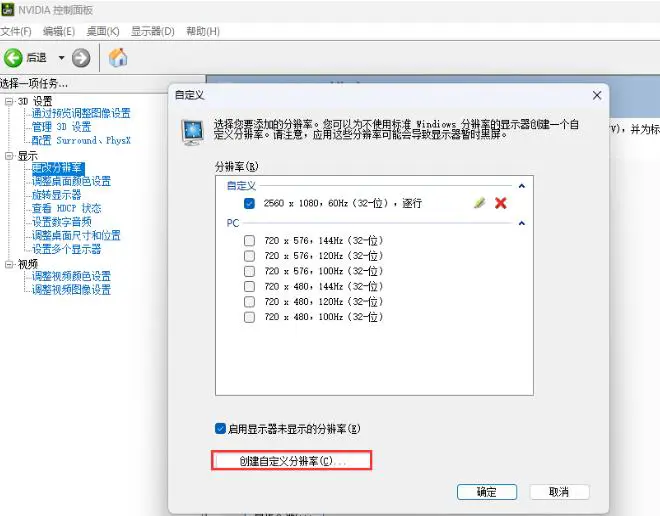Delete the 2560 x 1080 custom resolution
The image size is (660, 516).
pyautogui.click(x=500, y=203)
